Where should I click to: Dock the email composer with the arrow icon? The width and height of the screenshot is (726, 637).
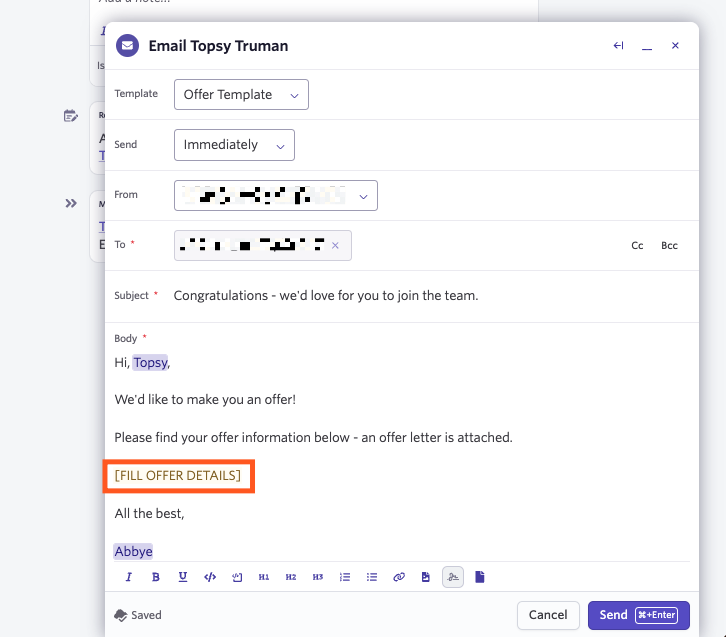coord(619,45)
